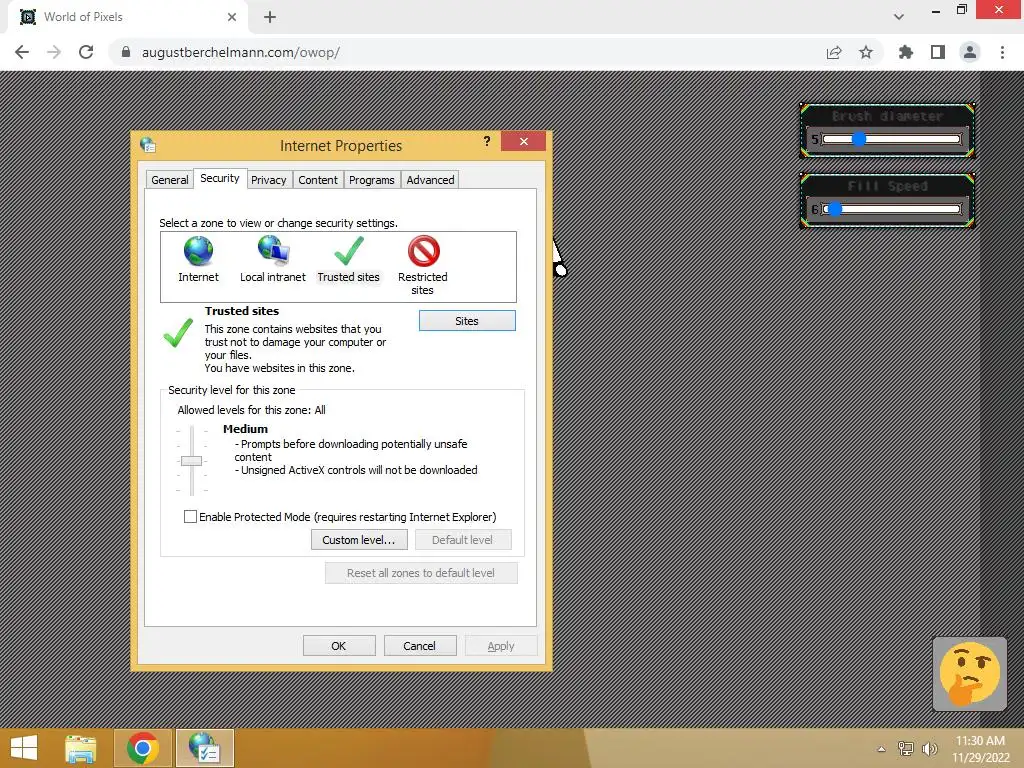Open the tab search chevron
The width and height of the screenshot is (1024, 768).
[899, 17]
